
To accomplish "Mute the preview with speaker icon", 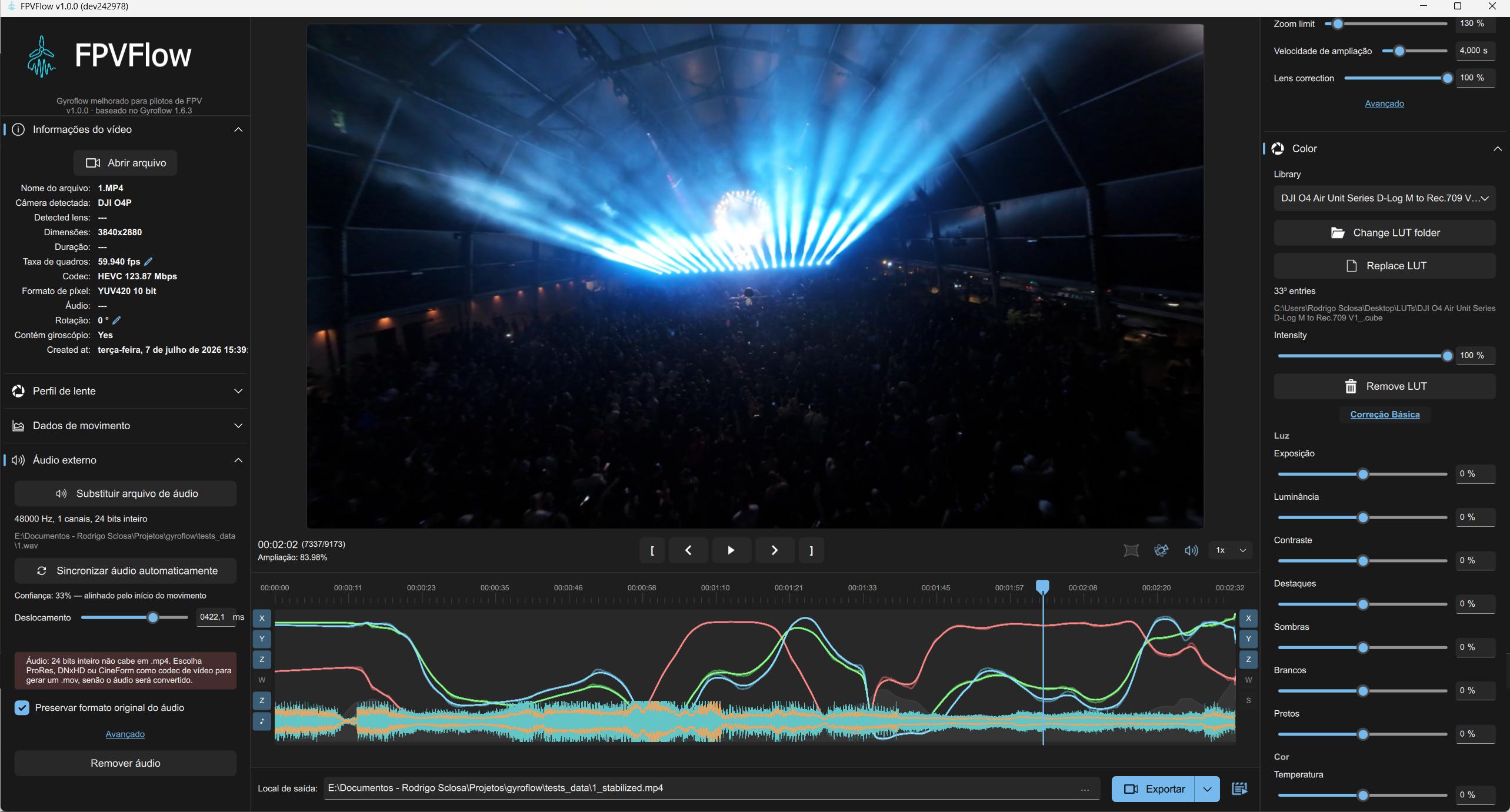I will pos(1191,550).
